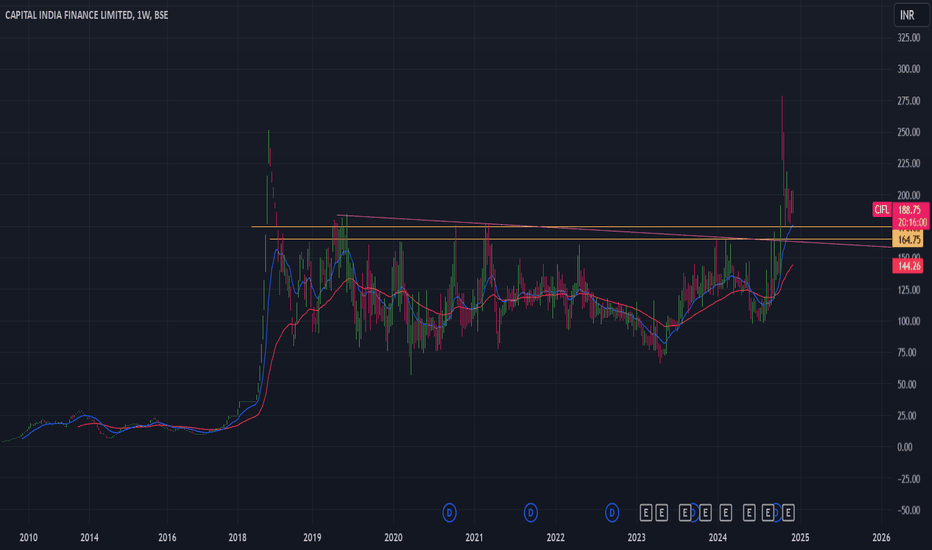The height and width of the screenshot is (550, 932).
Task: Click the CIFL symbol label
Action: pos(881,209)
